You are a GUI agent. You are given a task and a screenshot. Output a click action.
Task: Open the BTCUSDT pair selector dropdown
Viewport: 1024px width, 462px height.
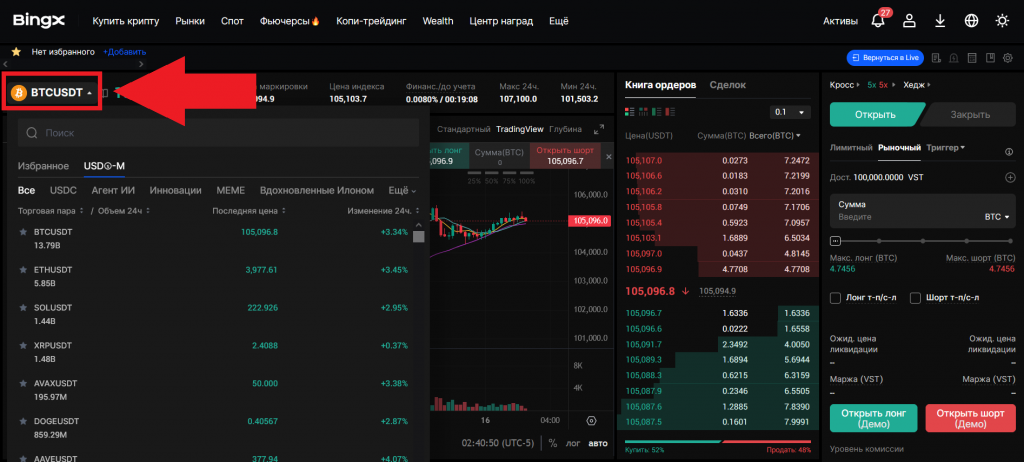click(x=52, y=93)
